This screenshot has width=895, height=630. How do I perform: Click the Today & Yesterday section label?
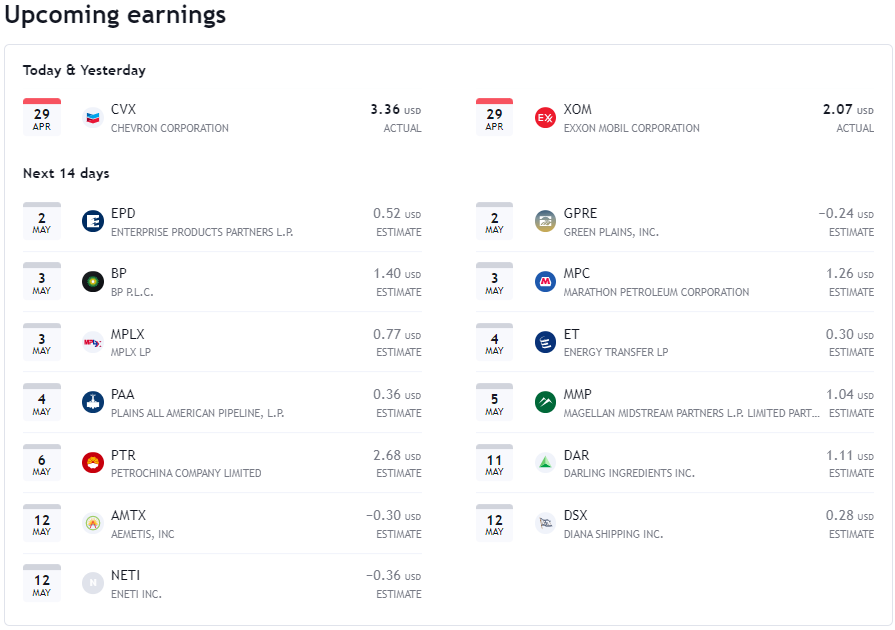pyautogui.click(x=84, y=70)
